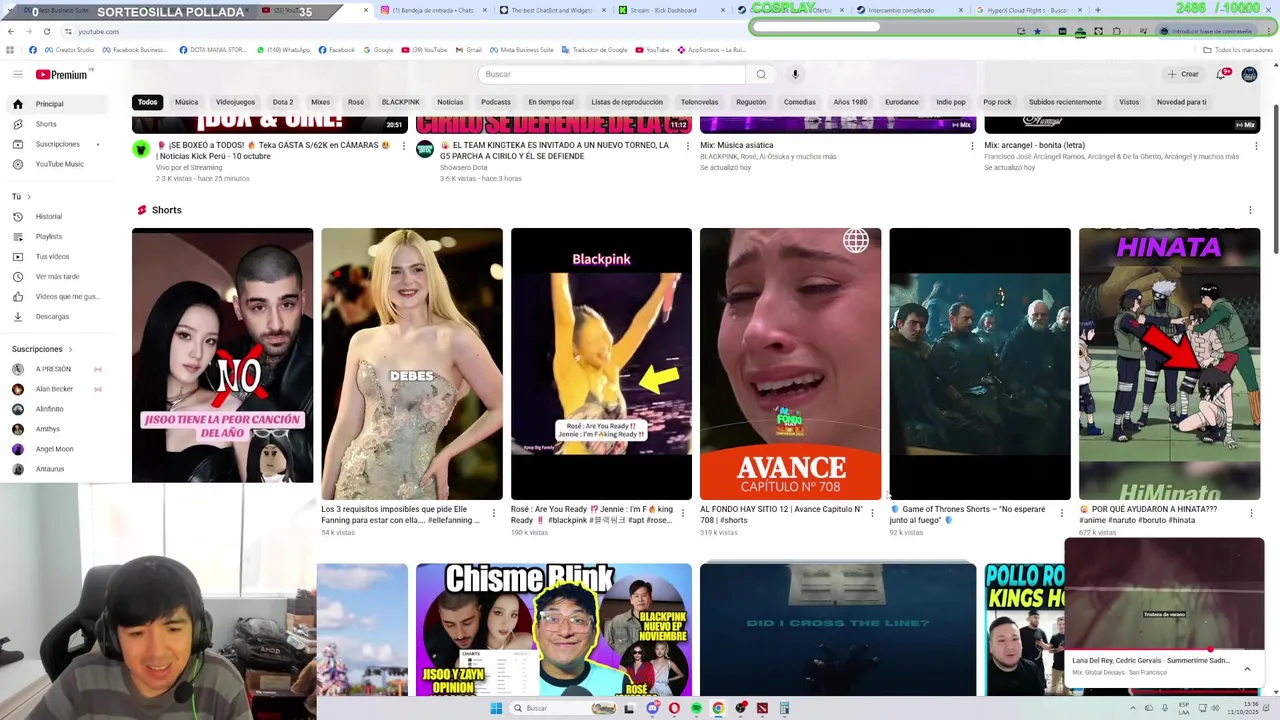Open options for the Noticias Kick Perú video
Viewport: 1280px width, 720px height.
coord(404,146)
